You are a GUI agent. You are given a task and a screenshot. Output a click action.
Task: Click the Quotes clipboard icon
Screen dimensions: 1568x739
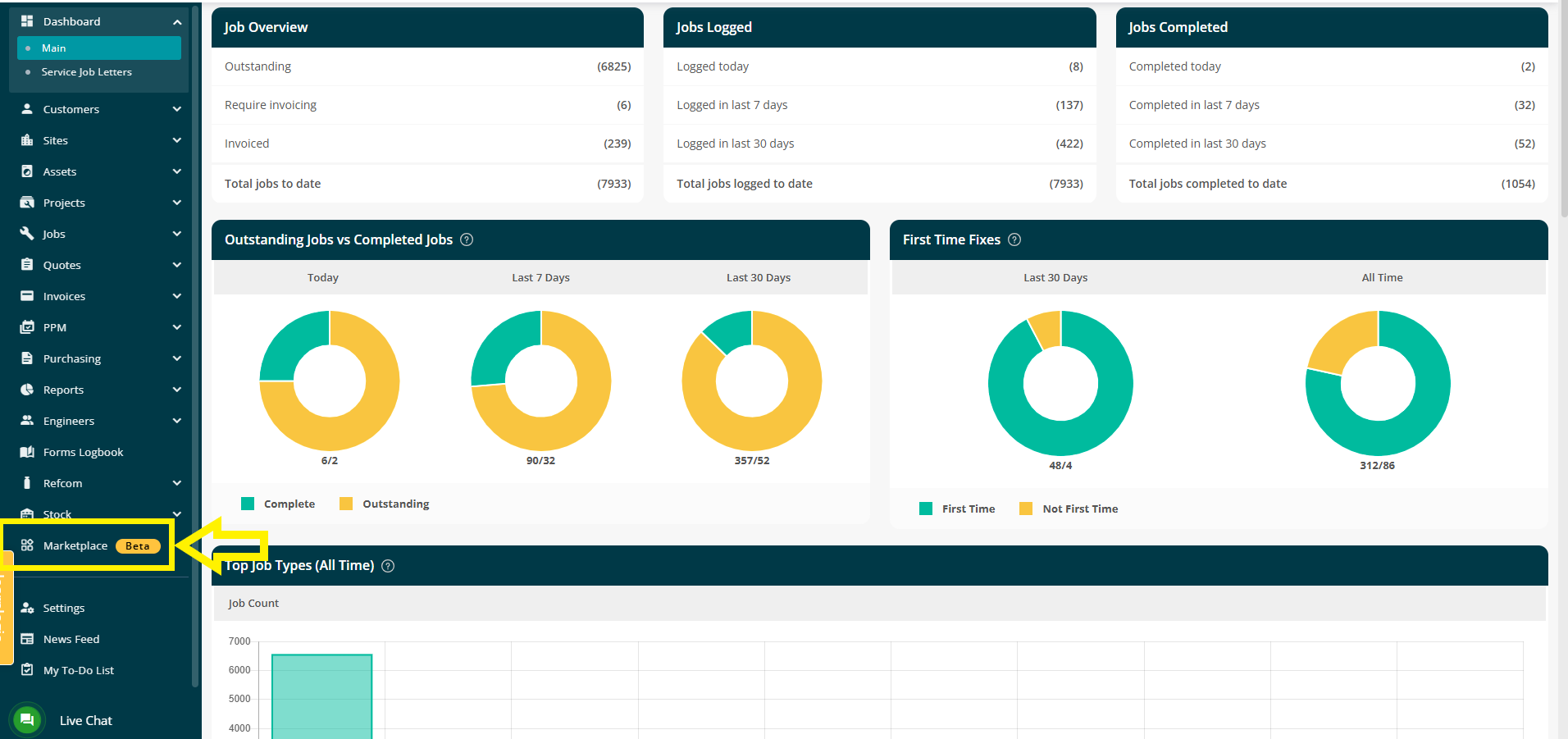tap(27, 265)
